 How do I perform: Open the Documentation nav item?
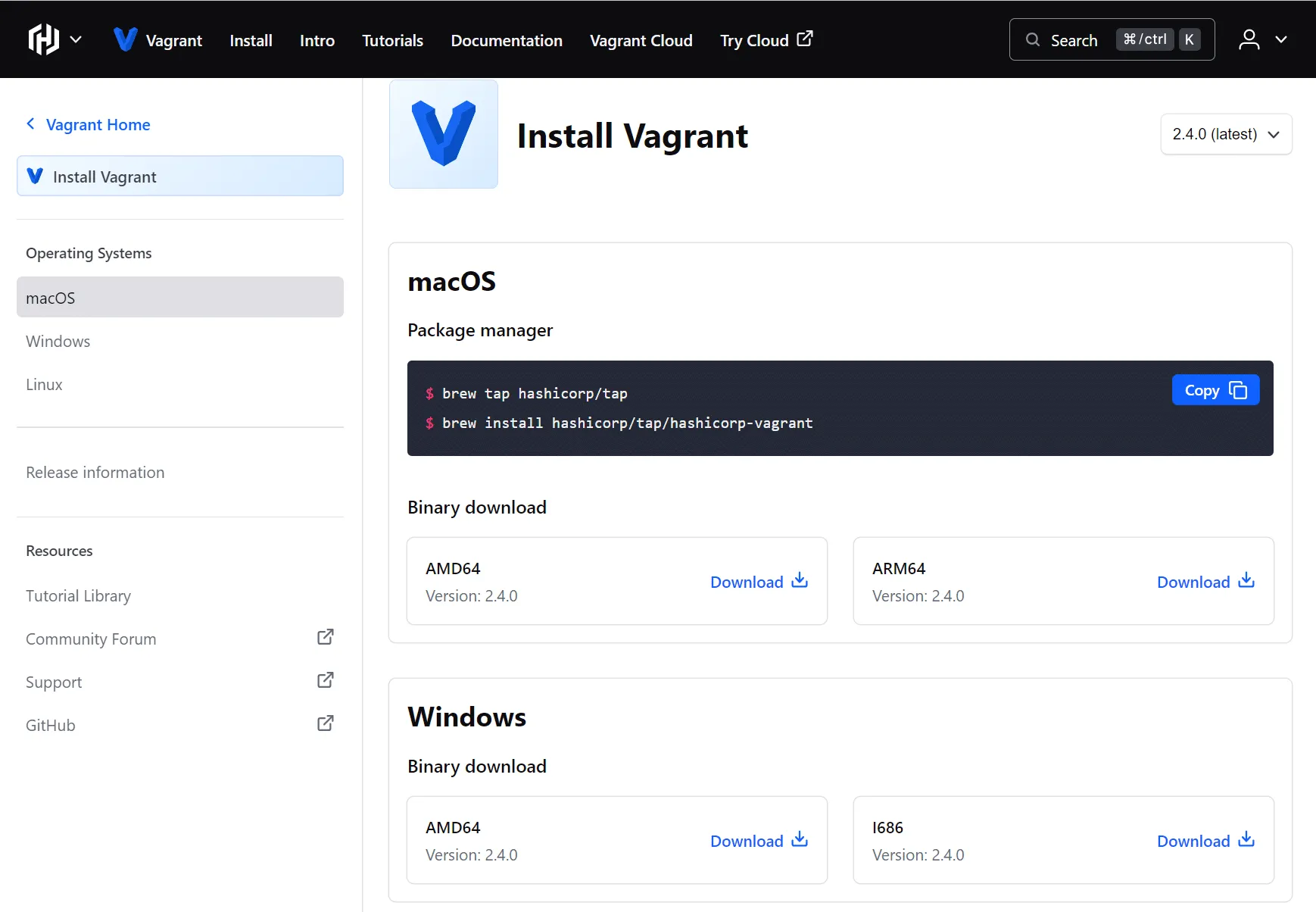507,40
